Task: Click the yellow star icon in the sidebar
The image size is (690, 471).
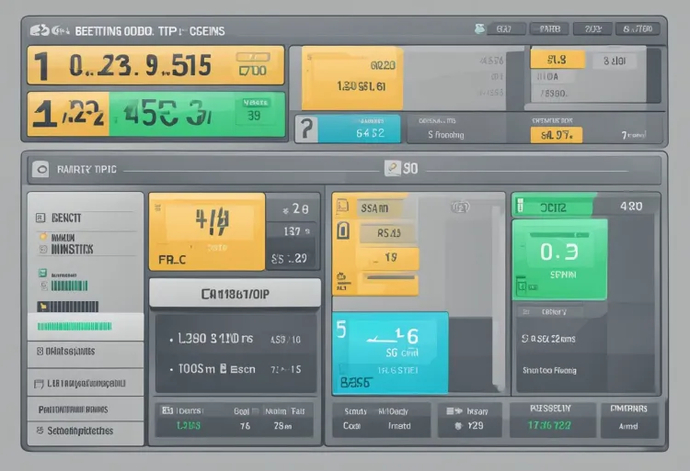Action: point(43,237)
